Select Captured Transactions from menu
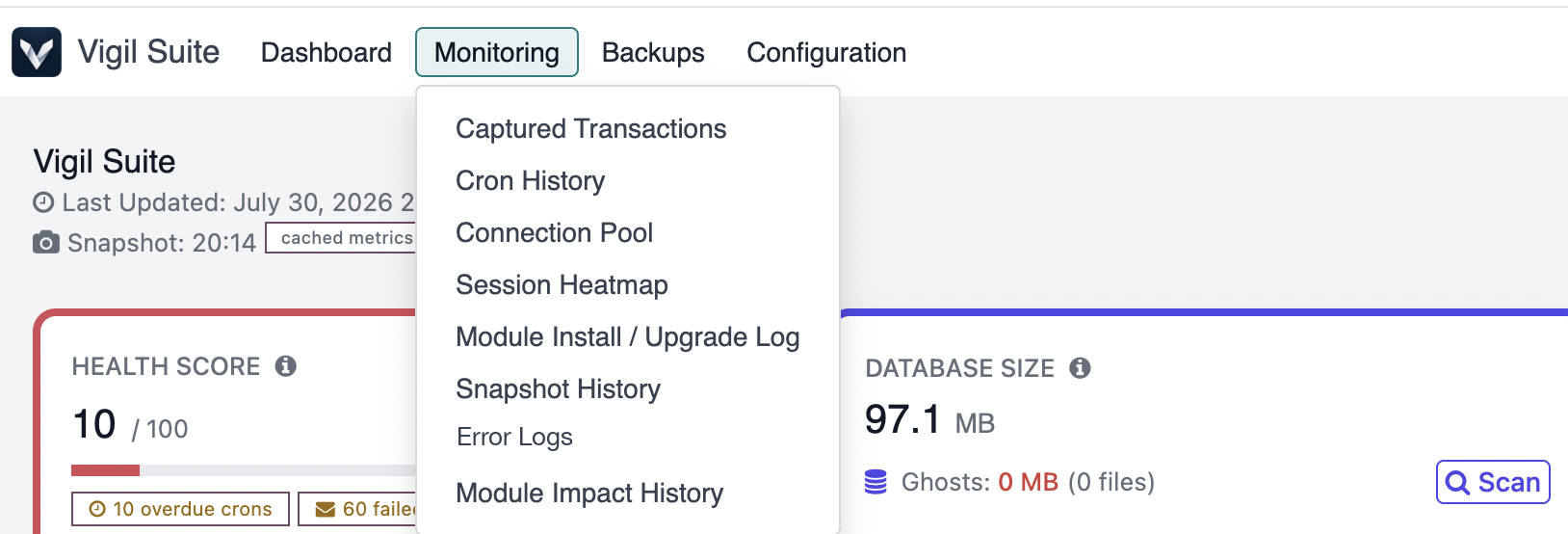This screenshot has width=1568, height=534. (591, 129)
